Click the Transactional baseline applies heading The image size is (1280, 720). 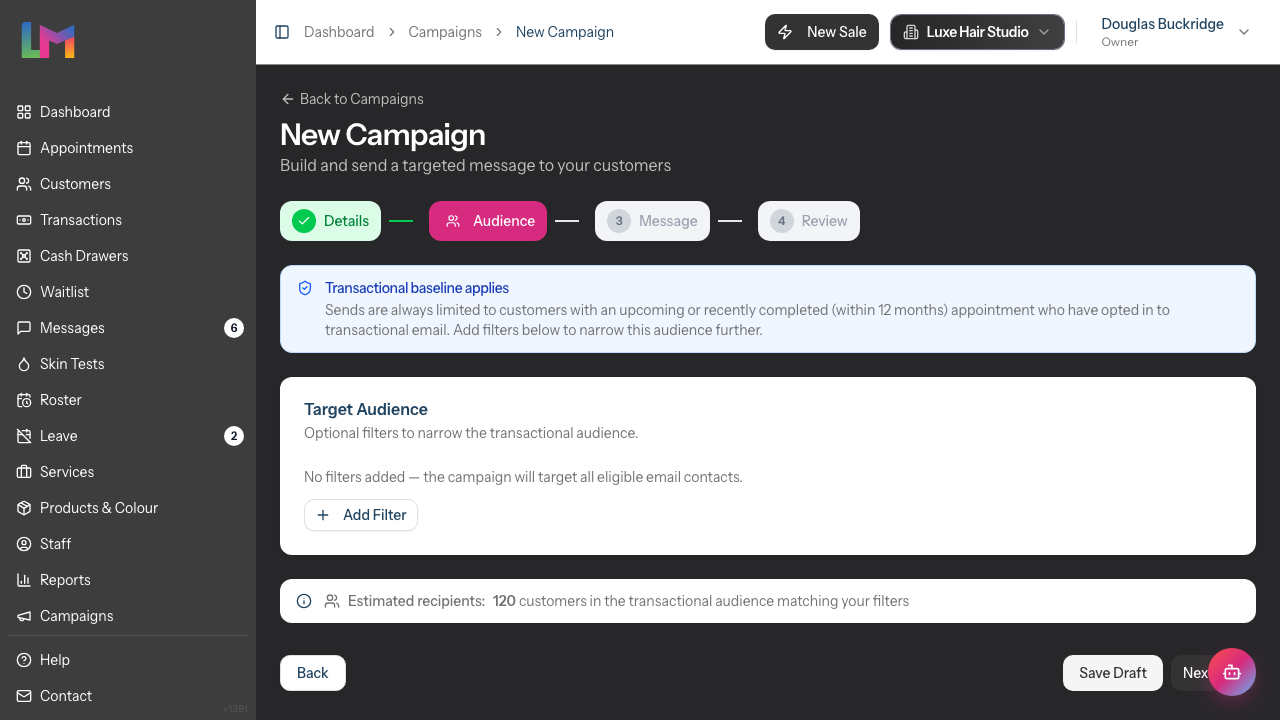(x=417, y=288)
